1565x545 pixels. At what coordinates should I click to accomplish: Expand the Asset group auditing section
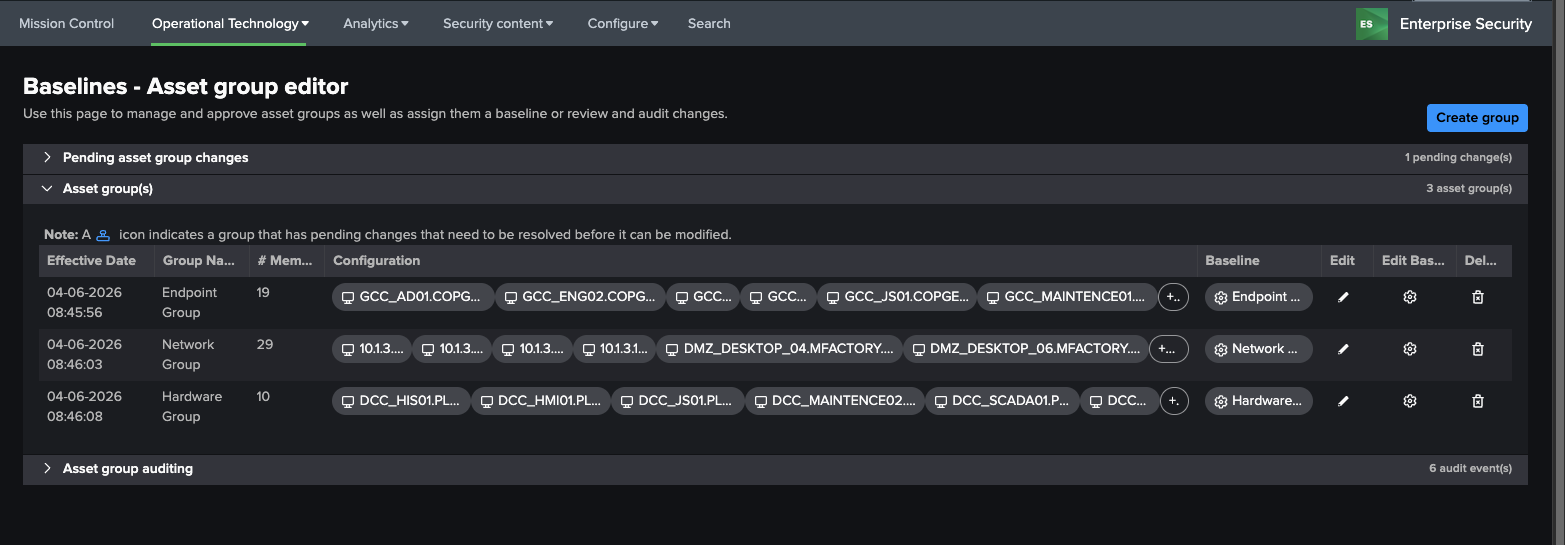(x=47, y=468)
